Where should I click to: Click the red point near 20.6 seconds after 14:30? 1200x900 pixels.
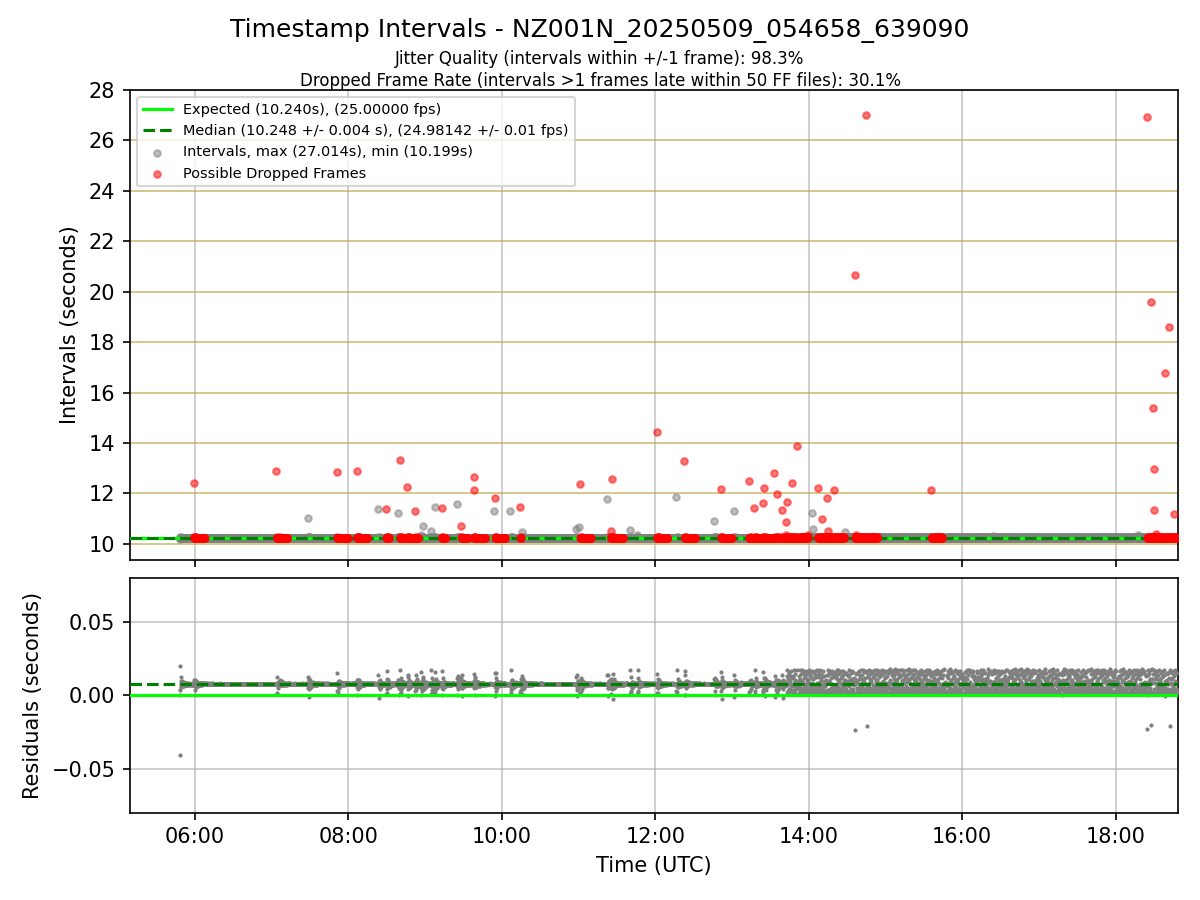(855, 275)
